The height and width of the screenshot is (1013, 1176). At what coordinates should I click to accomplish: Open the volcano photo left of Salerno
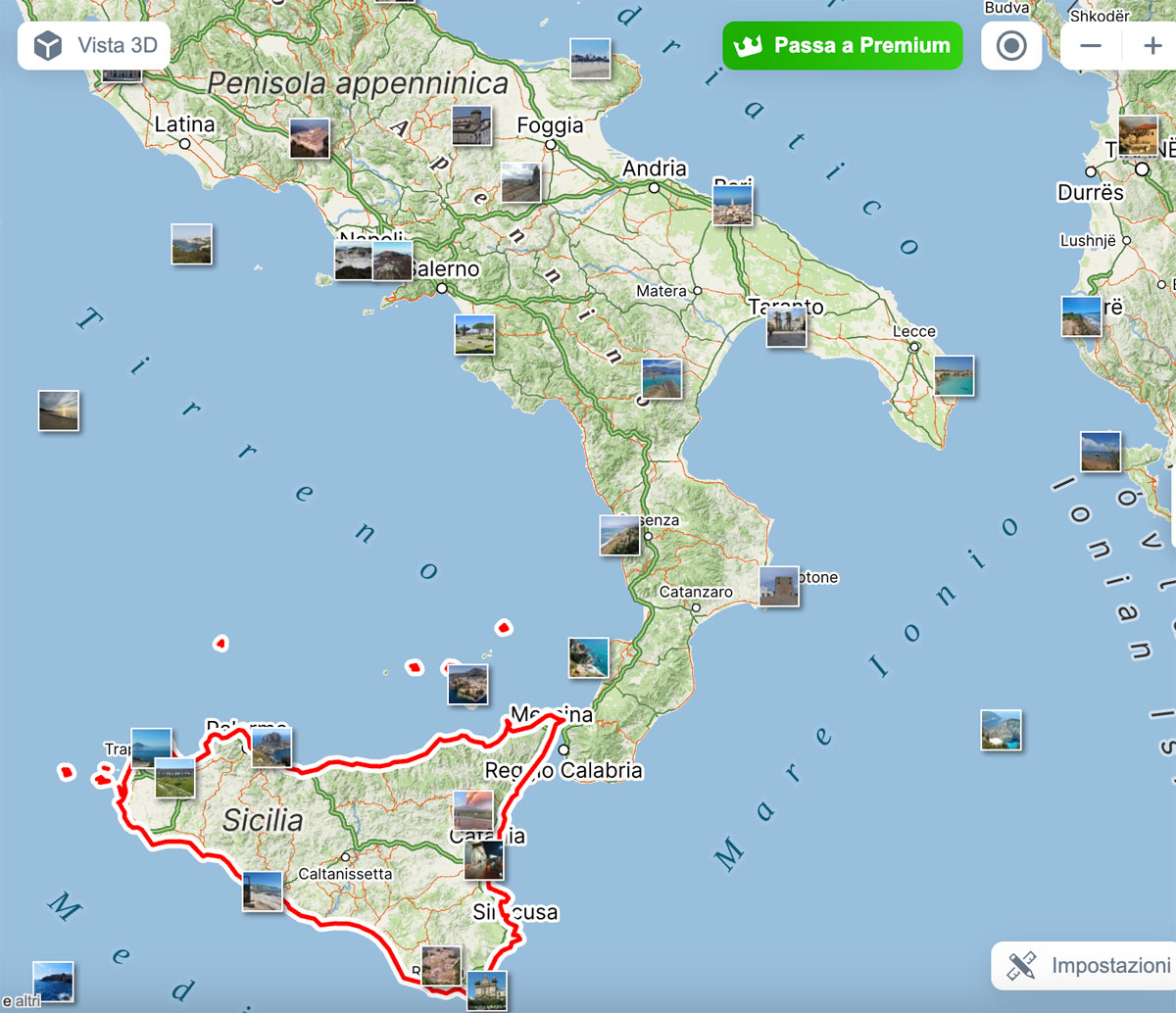[392, 261]
